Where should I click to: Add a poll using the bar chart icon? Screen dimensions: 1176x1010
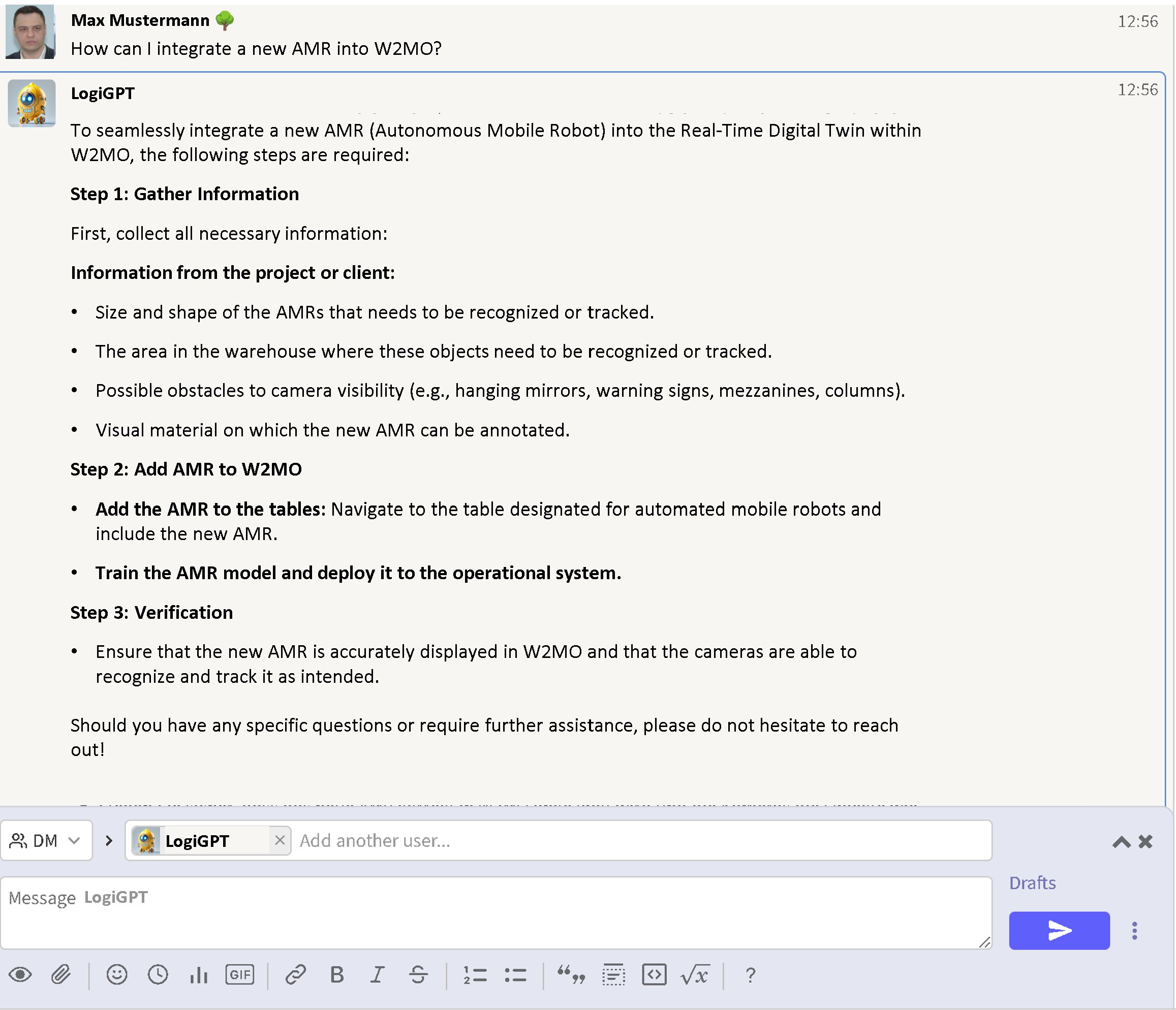[199, 975]
